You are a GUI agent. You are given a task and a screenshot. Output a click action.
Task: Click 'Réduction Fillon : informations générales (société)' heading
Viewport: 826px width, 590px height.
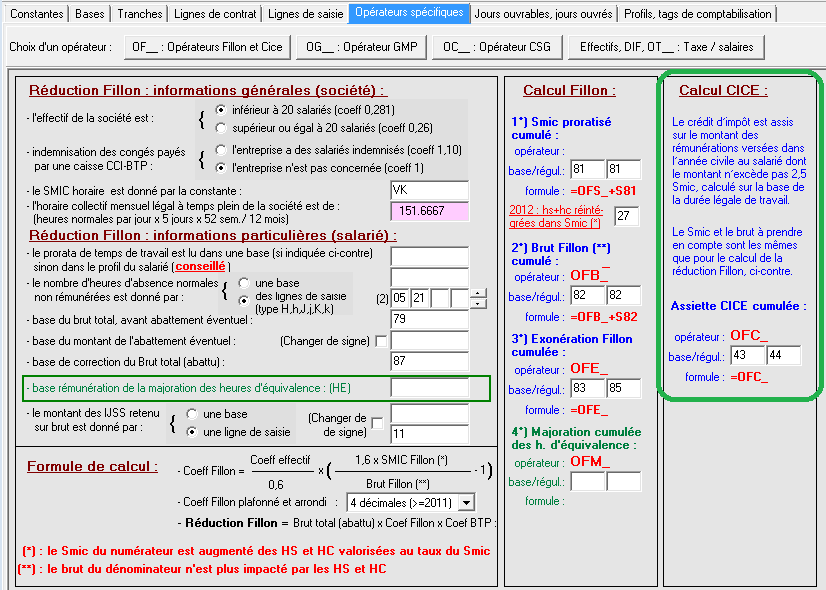[x=208, y=91]
